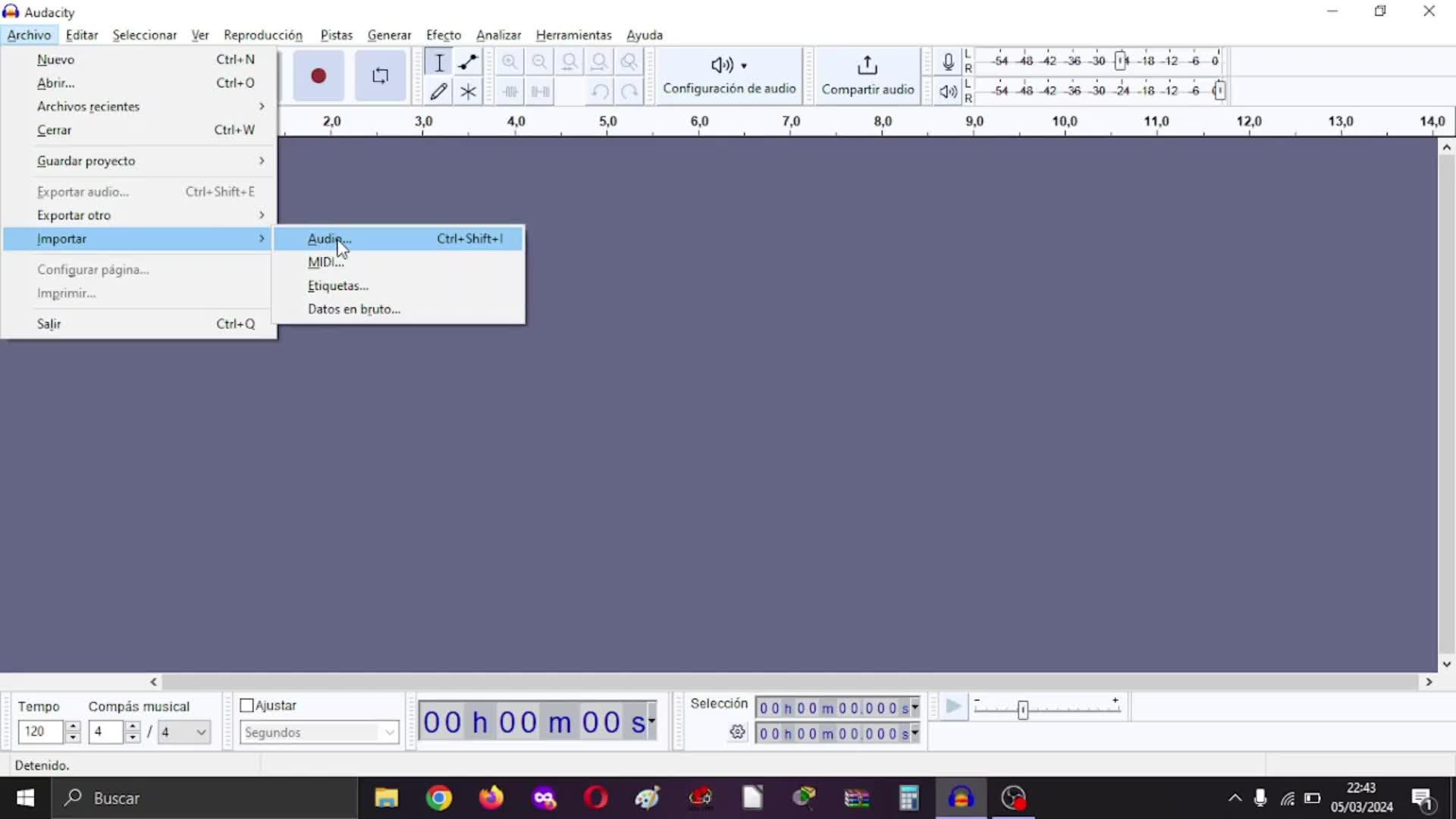Image resolution: width=1456 pixels, height=819 pixels.
Task: Click the speaker playback meter icon
Action: coord(948,92)
